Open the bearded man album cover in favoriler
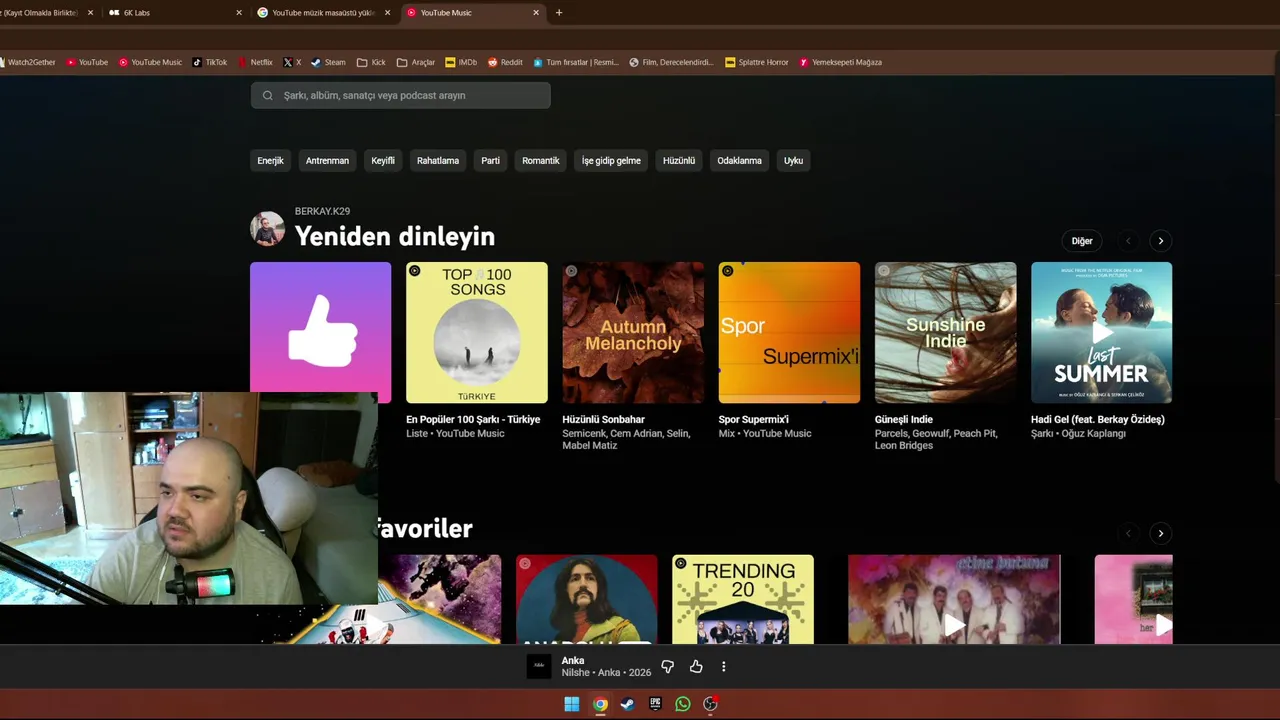 coord(587,599)
